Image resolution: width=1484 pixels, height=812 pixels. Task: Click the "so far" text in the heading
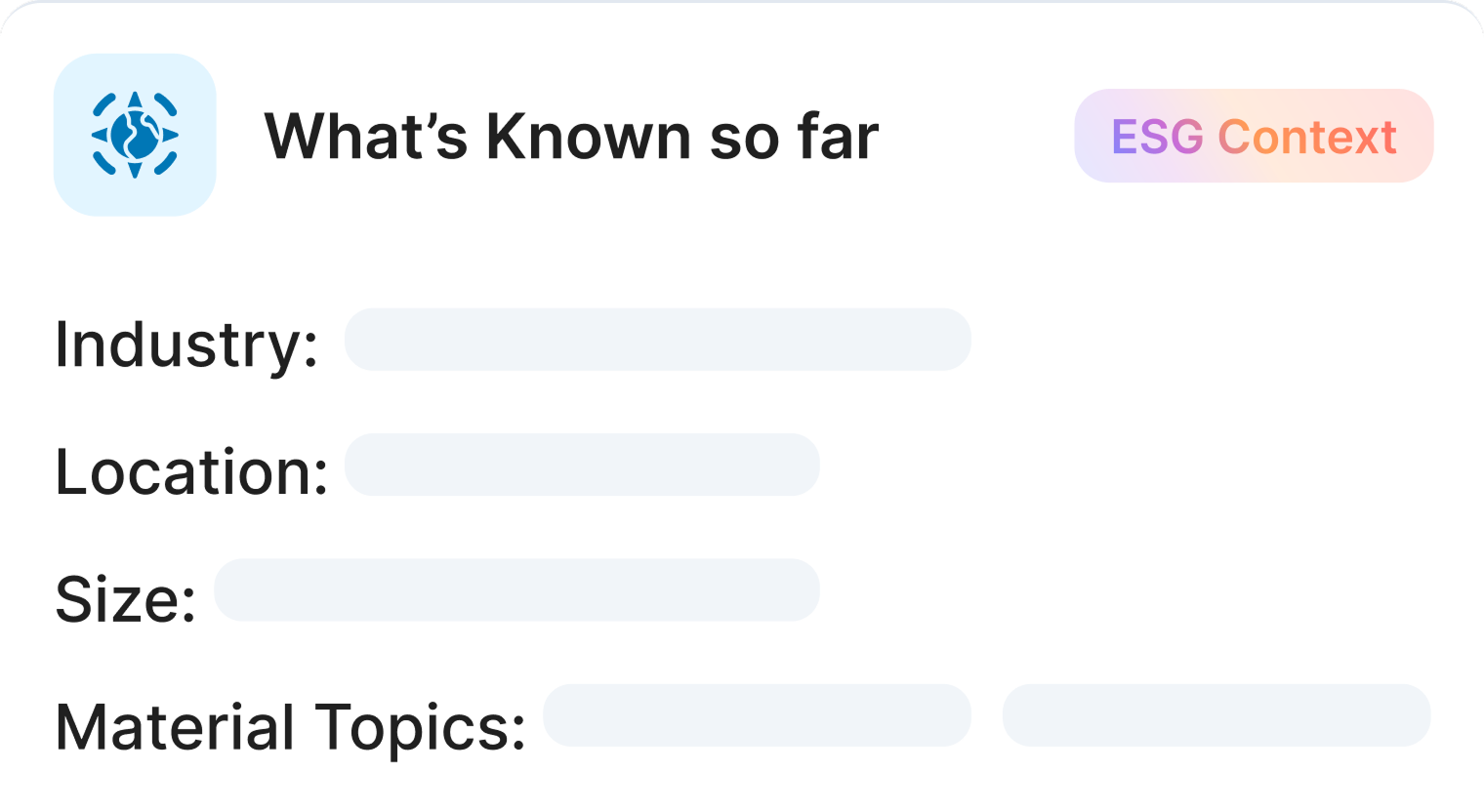(794, 136)
